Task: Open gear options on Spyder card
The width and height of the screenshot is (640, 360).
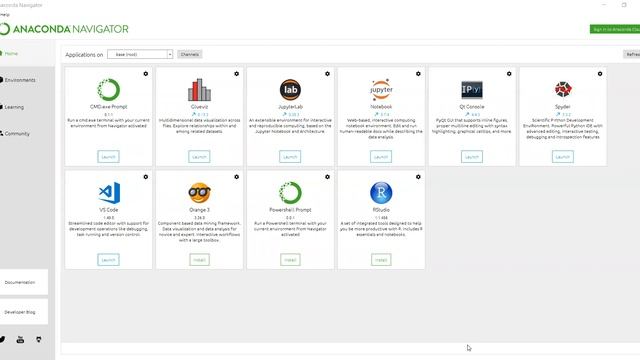Action: coord(600,74)
